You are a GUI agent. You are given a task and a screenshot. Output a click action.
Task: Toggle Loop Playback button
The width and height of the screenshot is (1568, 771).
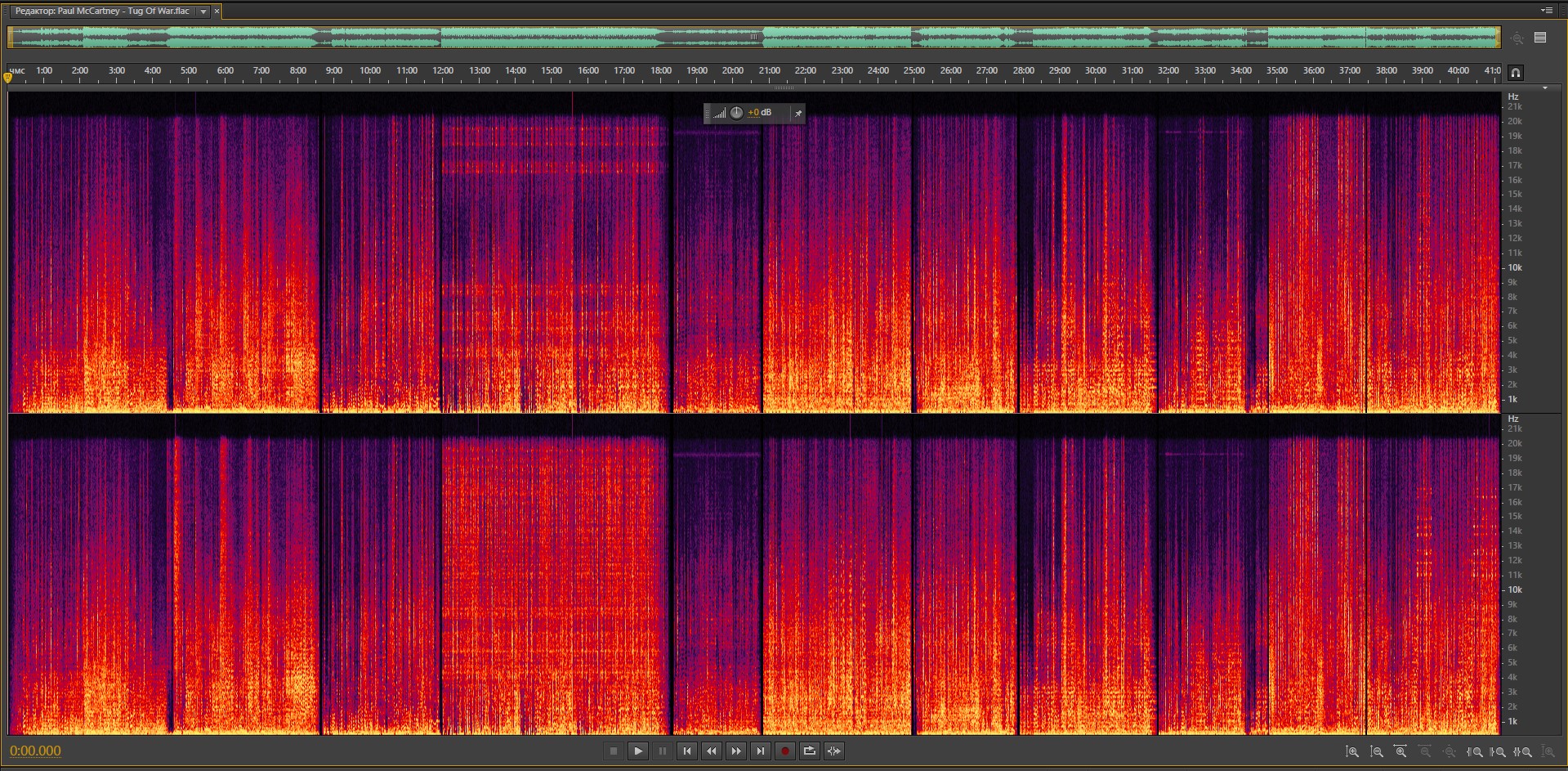coord(810,751)
